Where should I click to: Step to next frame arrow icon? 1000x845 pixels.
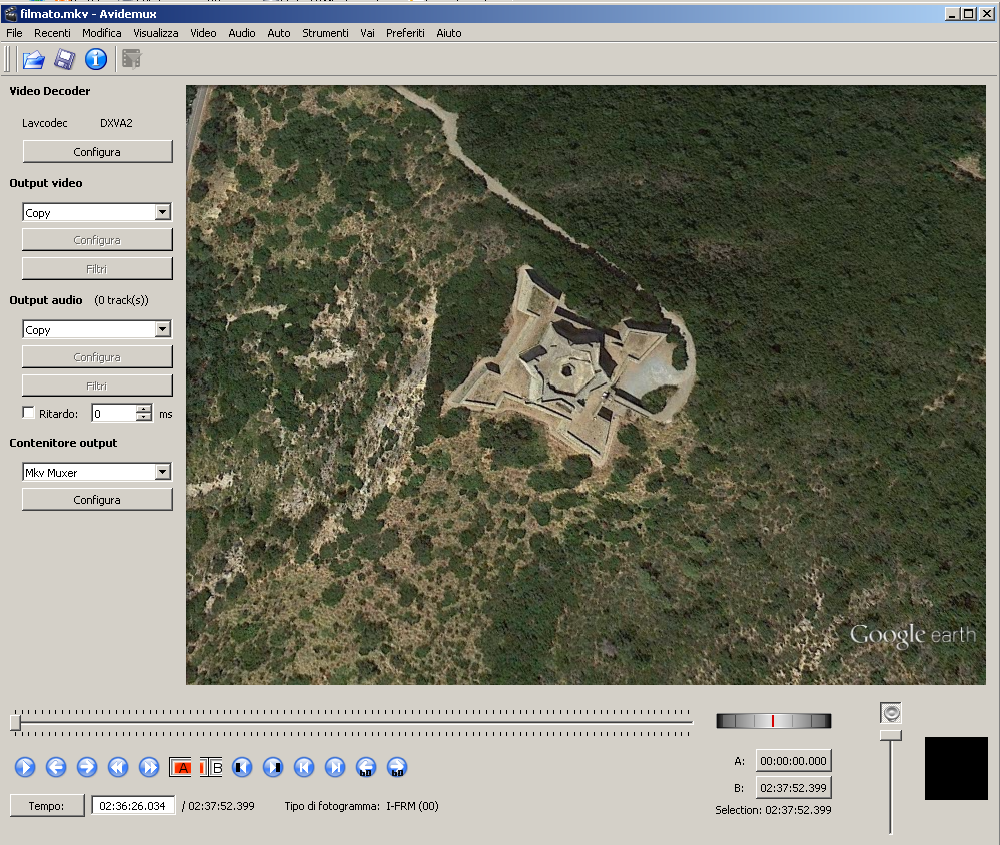coord(87,767)
